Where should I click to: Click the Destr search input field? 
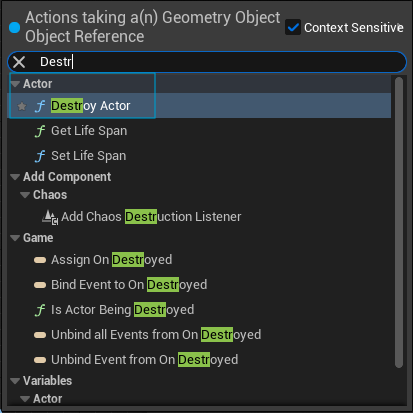207,62
